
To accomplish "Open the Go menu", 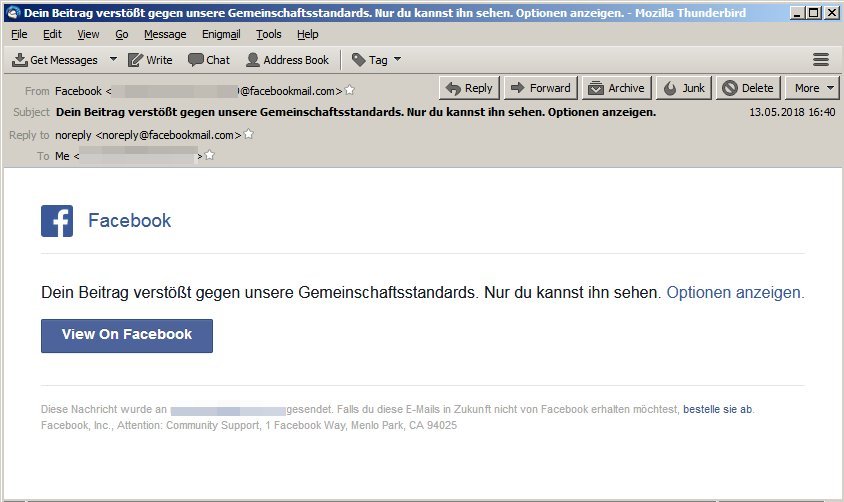I will coord(122,34).
